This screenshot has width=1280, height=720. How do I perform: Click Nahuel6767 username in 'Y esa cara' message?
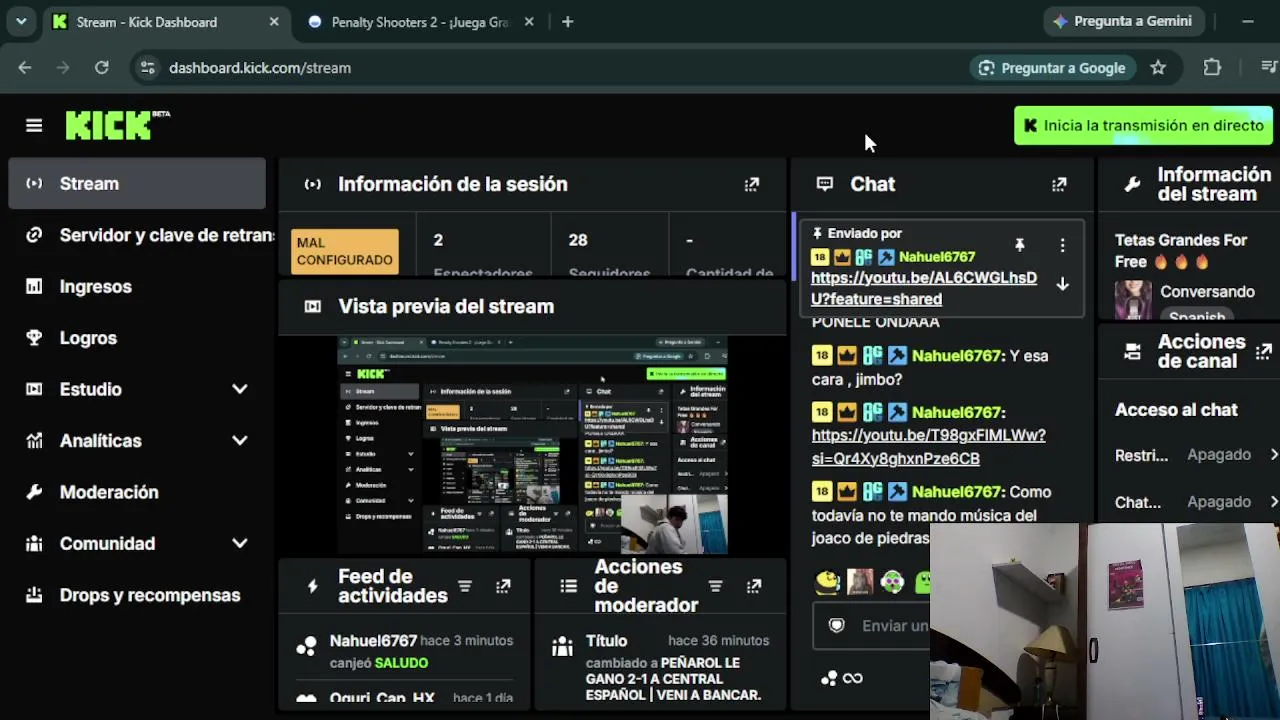click(956, 356)
